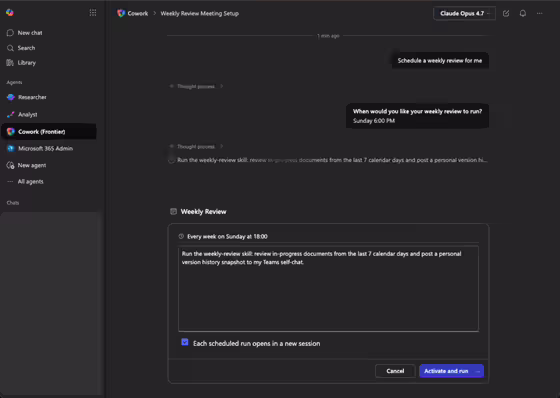Open the app launcher grid icon
The image size is (560, 398).
click(x=93, y=13)
